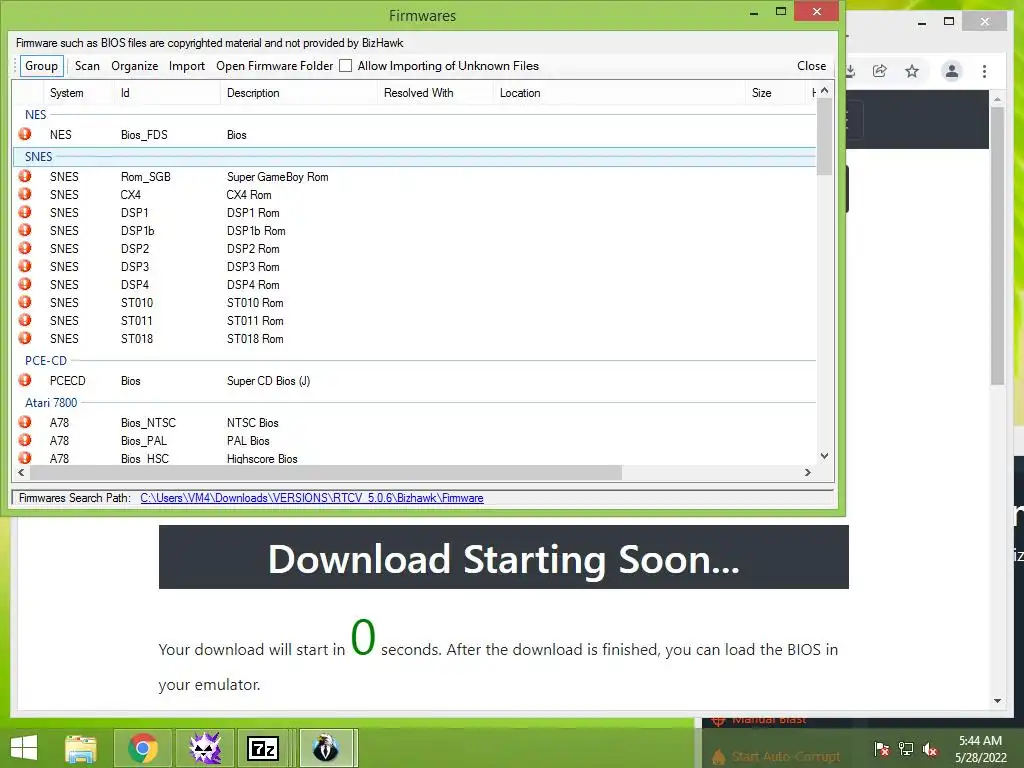Click the firmware list vertical scrollbar thumb
Image resolution: width=1024 pixels, height=768 pixels.
click(824, 137)
